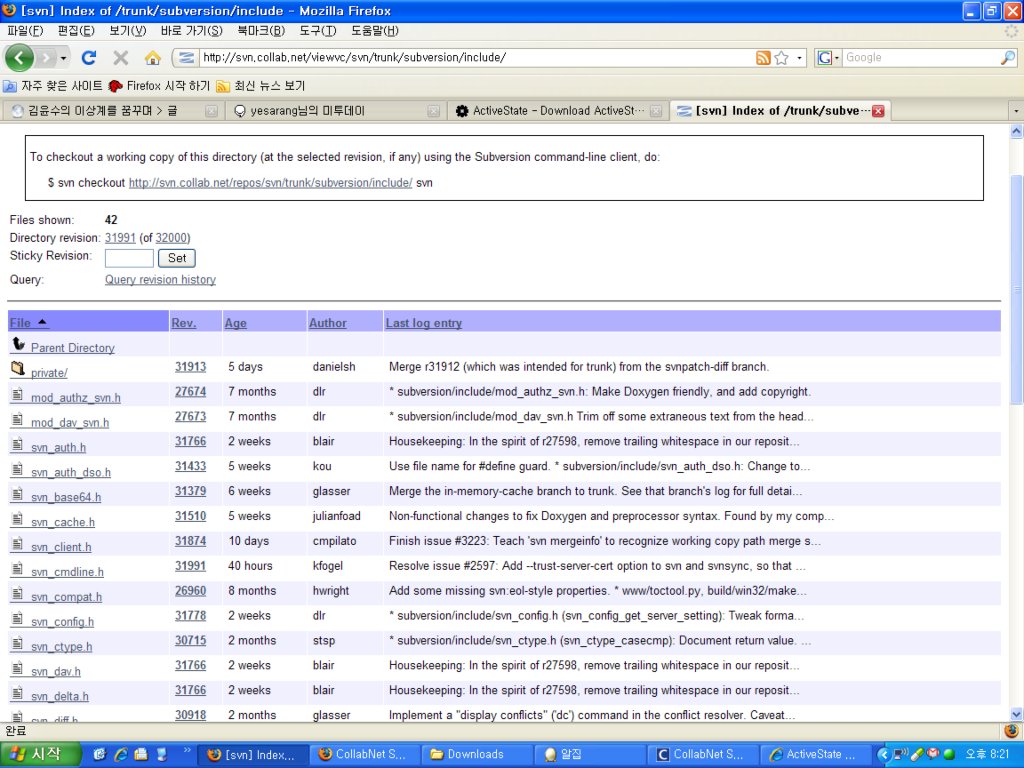Open the history dropdown next to Forward
The image size is (1024, 768).
(x=63, y=58)
